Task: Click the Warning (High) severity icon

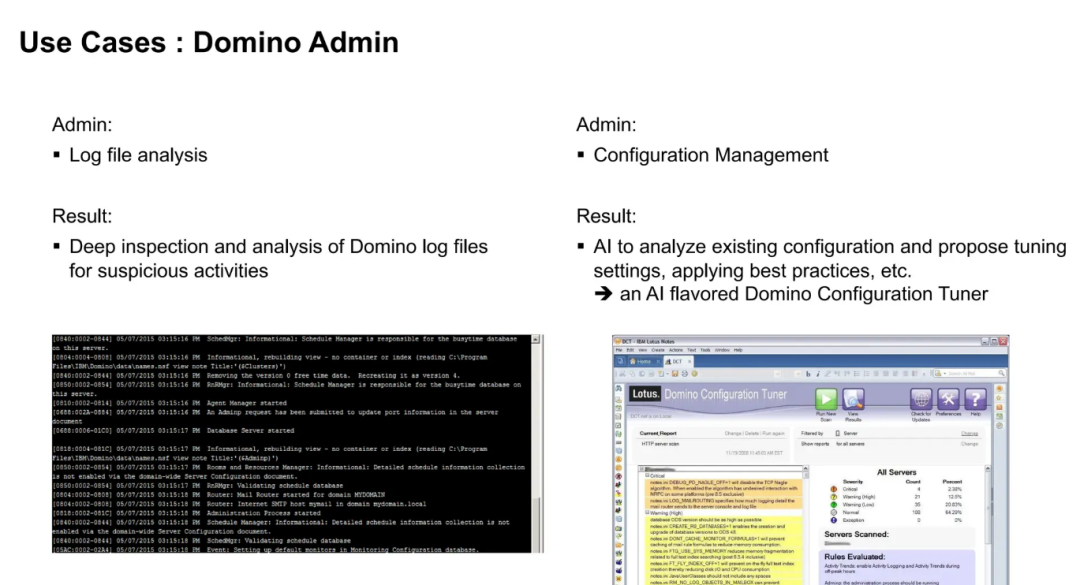Action: pyautogui.click(x=834, y=497)
